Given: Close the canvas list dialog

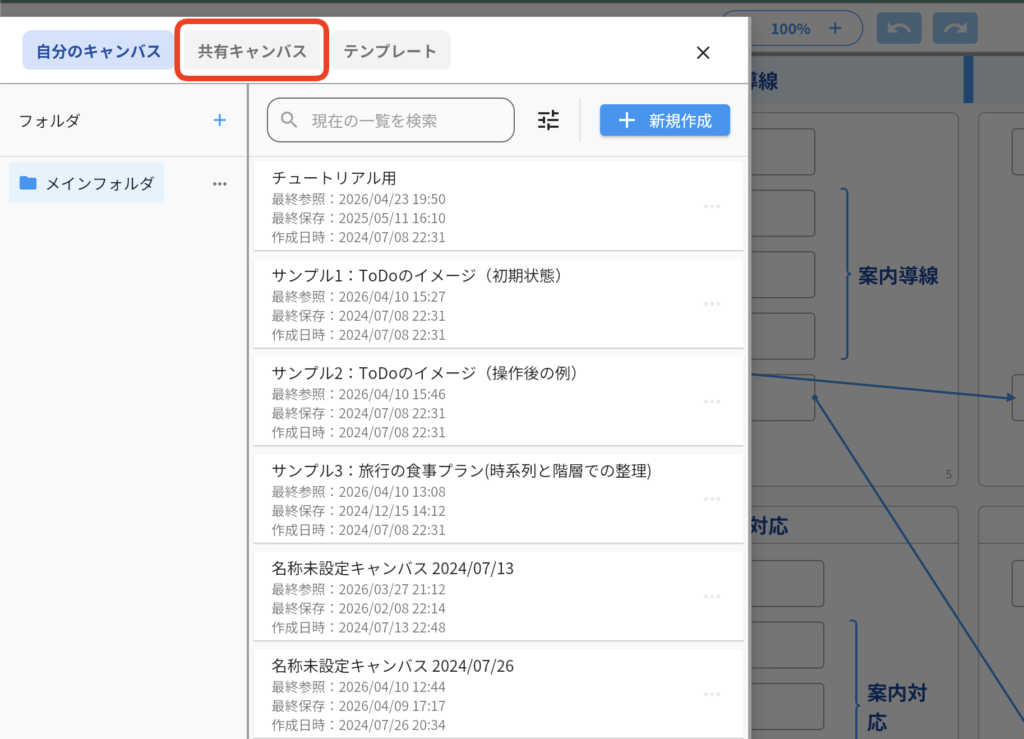Looking at the screenshot, I should 703,53.
